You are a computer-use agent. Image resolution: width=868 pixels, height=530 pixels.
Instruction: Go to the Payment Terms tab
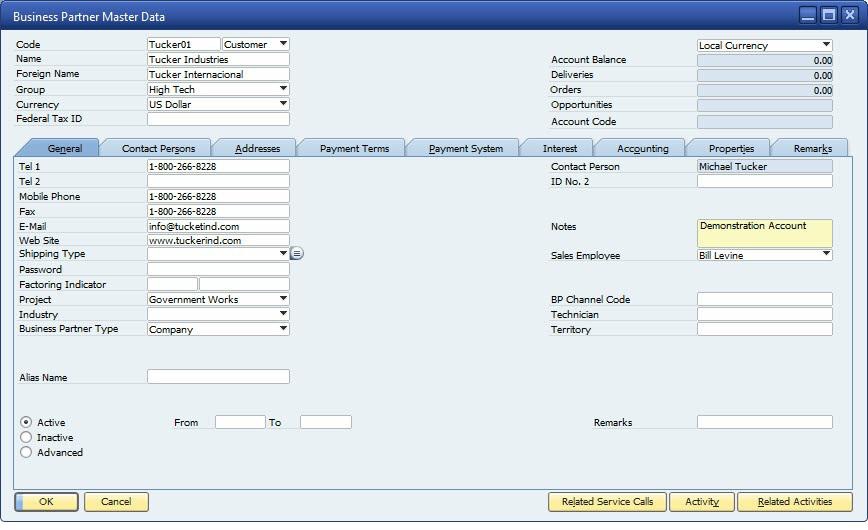[354, 148]
